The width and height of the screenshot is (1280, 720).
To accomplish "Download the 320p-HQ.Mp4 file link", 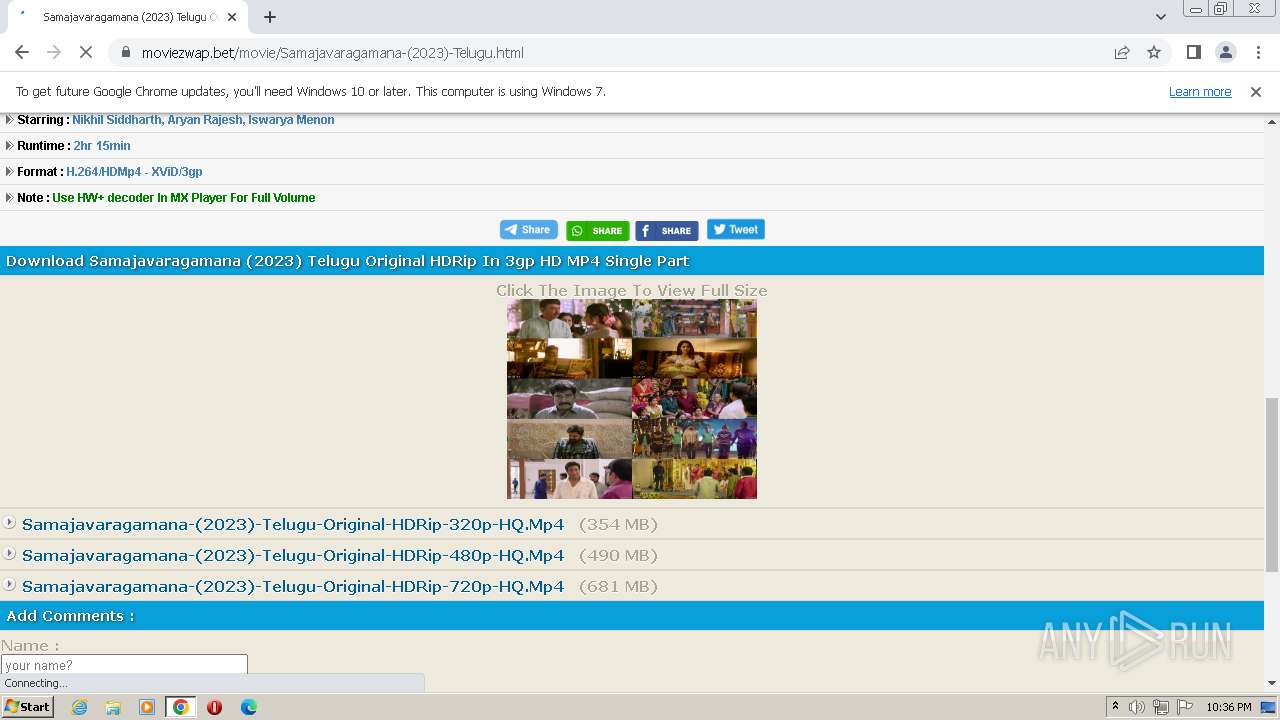I will point(293,524).
